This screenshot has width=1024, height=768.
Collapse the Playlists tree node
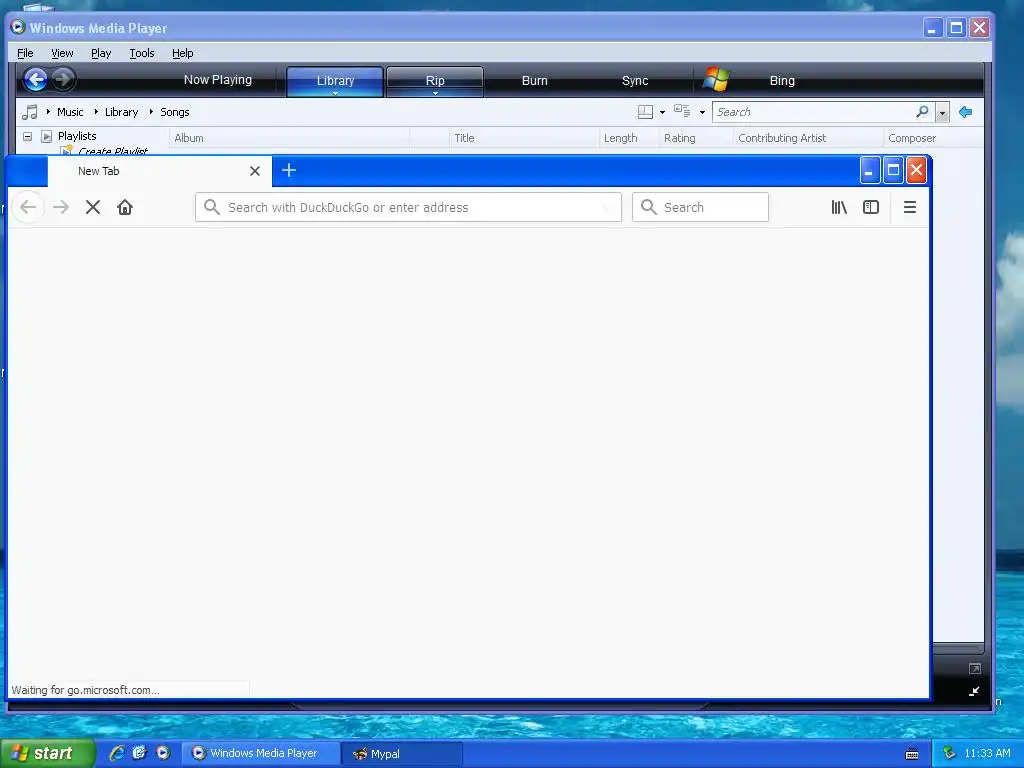pos(27,136)
